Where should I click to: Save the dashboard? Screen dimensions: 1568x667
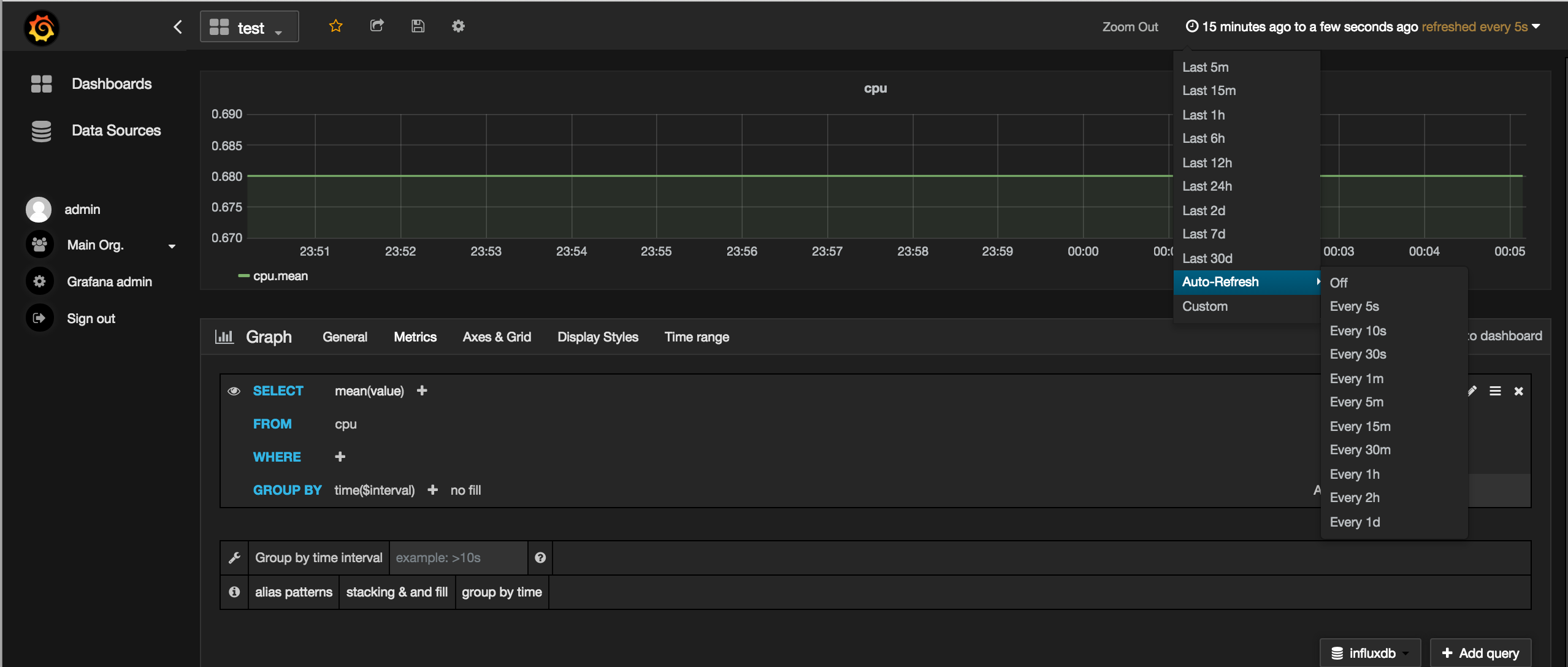418,26
